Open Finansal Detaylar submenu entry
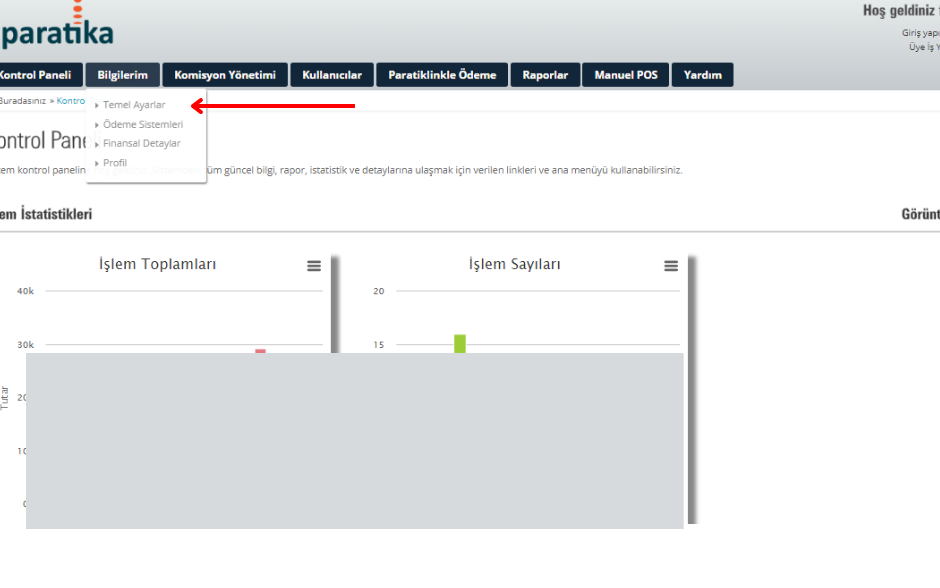The width and height of the screenshot is (940, 588). click(141, 144)
